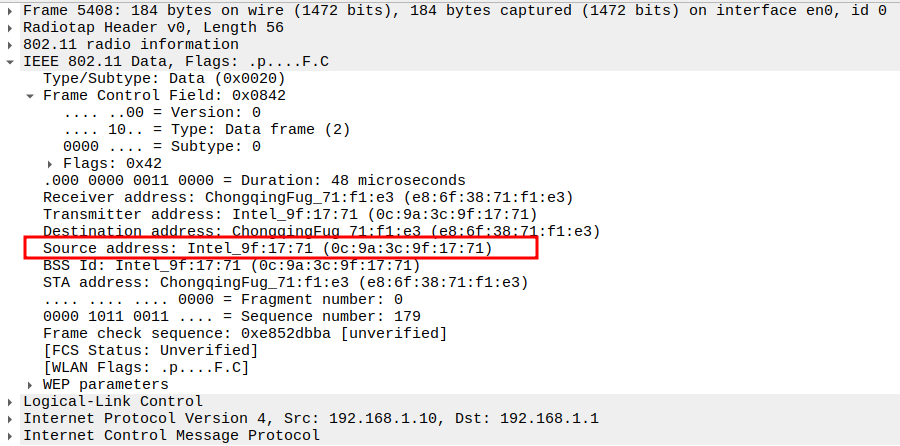Expand Internet Control Message Protocol

coord(11,435)
